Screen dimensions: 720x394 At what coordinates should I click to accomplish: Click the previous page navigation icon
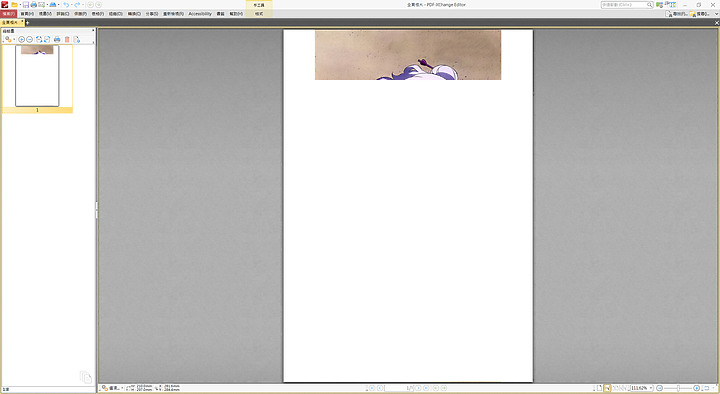pos(380,388)
